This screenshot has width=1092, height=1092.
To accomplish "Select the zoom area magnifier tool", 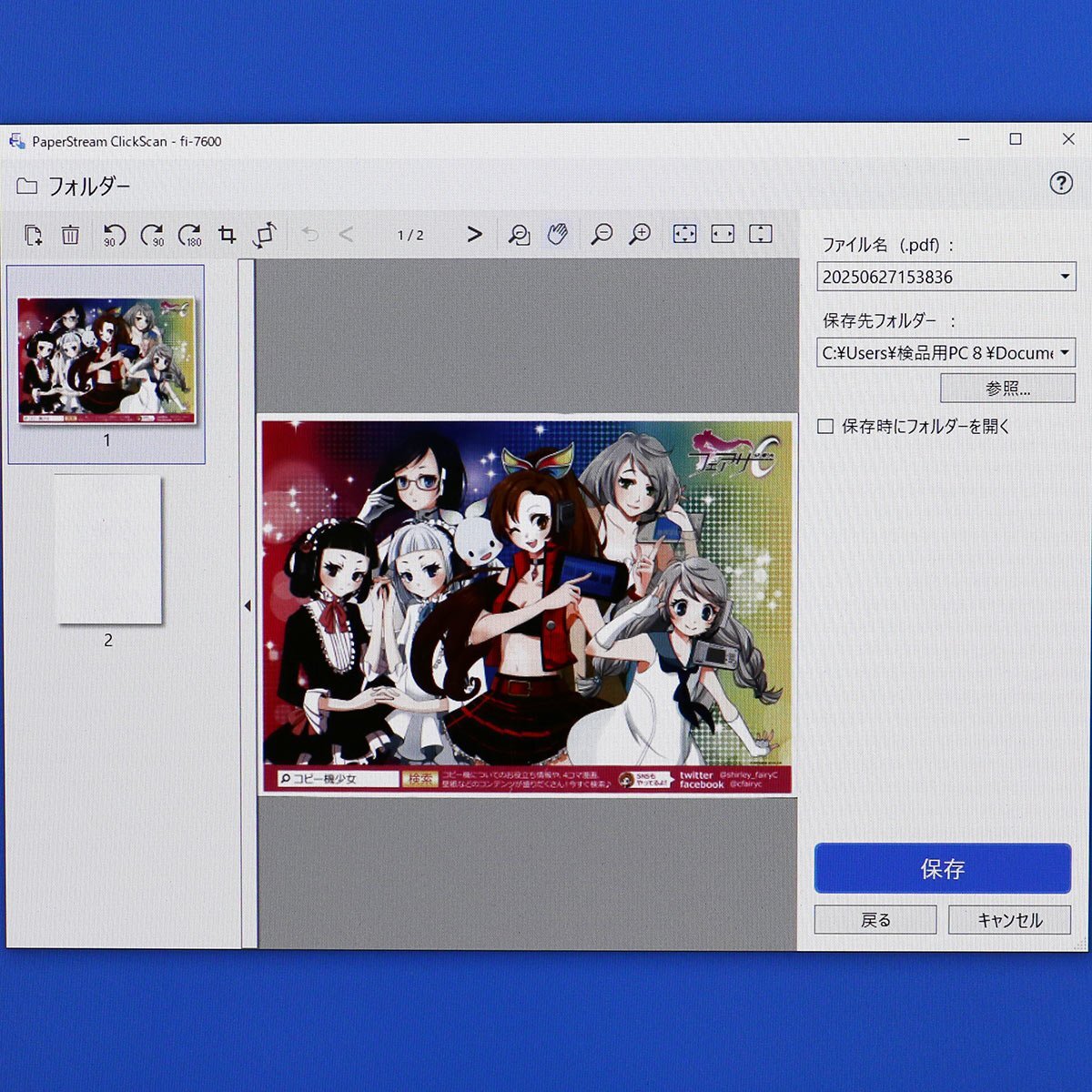I will tap(519, 235).
